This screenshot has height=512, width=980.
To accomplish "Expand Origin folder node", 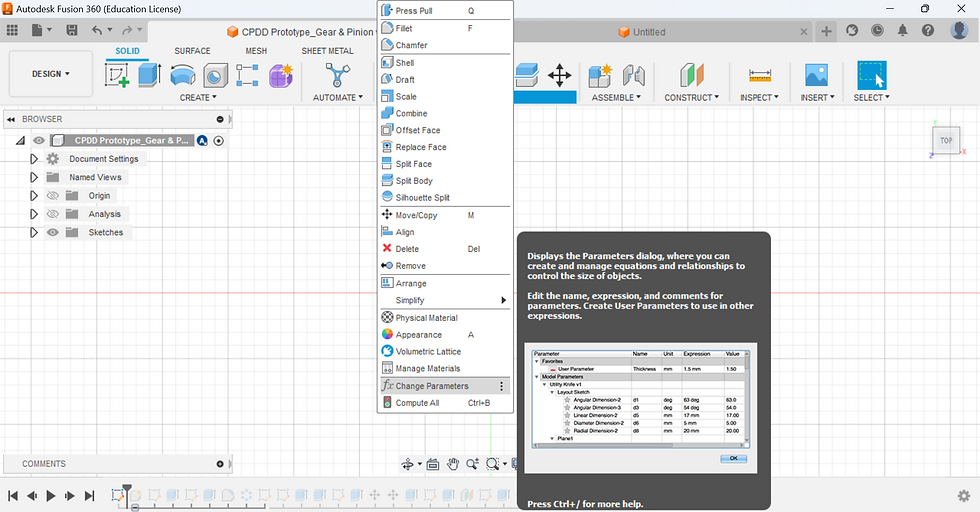I will [34, 196].
